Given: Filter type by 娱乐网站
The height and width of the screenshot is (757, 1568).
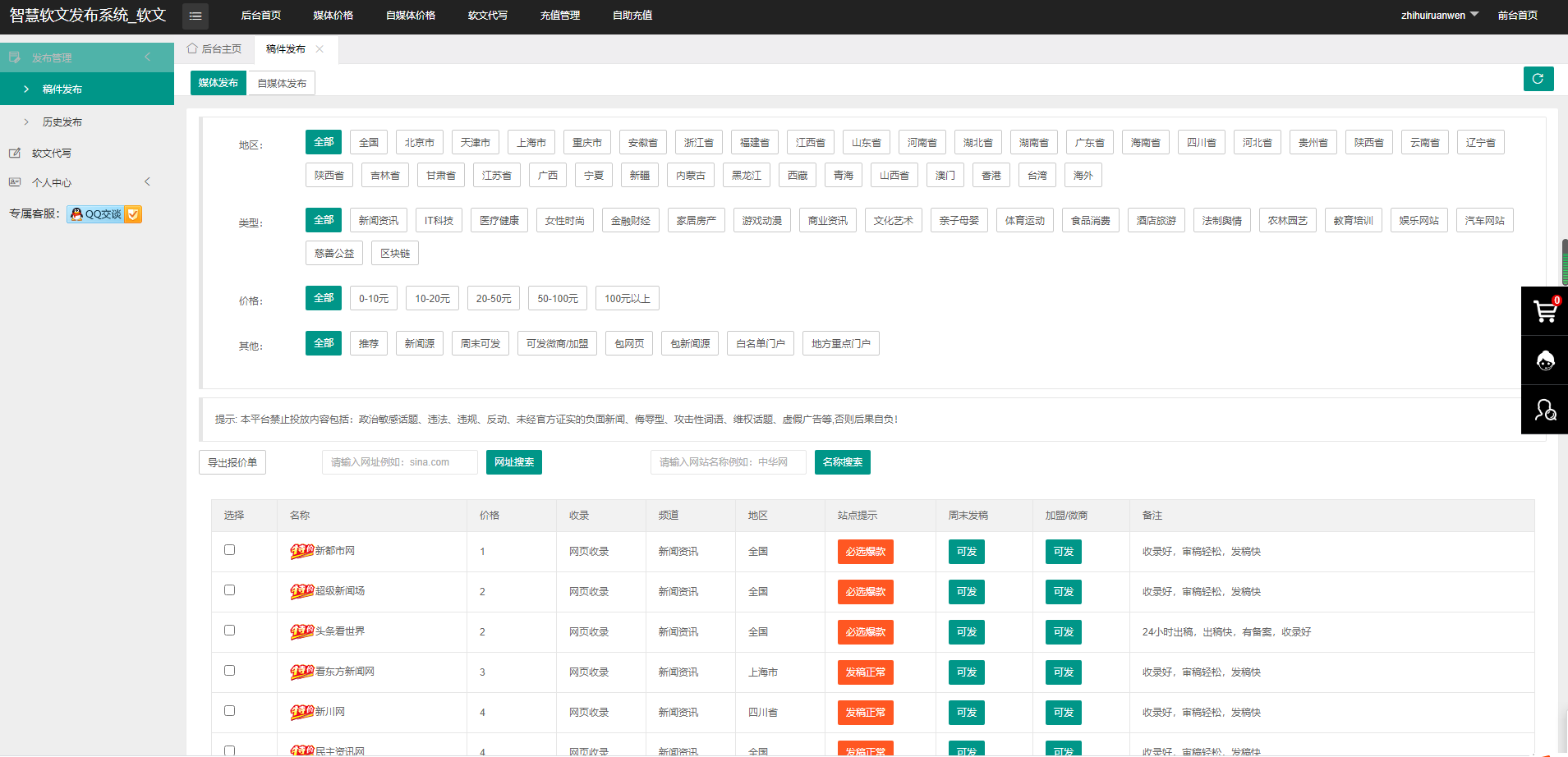Looking at the screenshot, I should coord(1419,220).
